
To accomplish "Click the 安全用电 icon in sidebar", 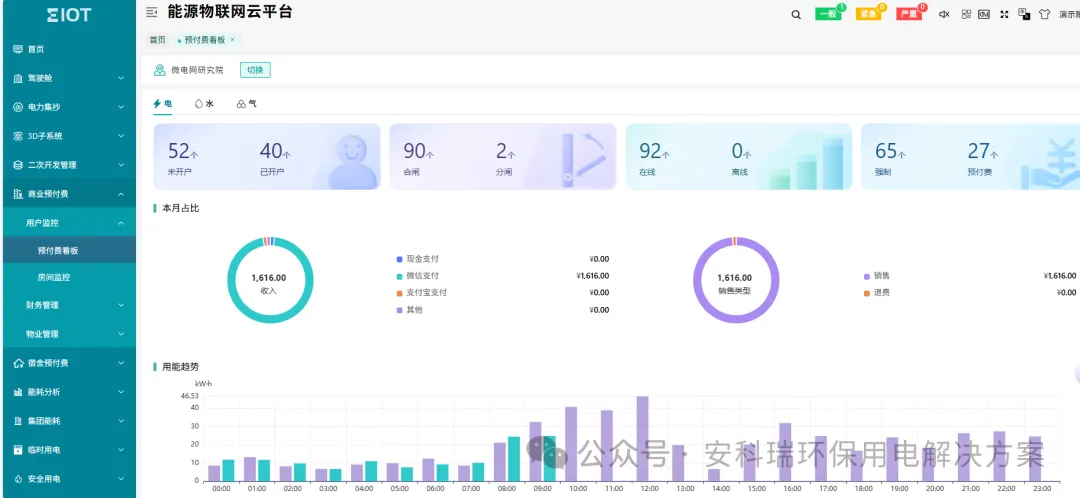I will 18,479.
